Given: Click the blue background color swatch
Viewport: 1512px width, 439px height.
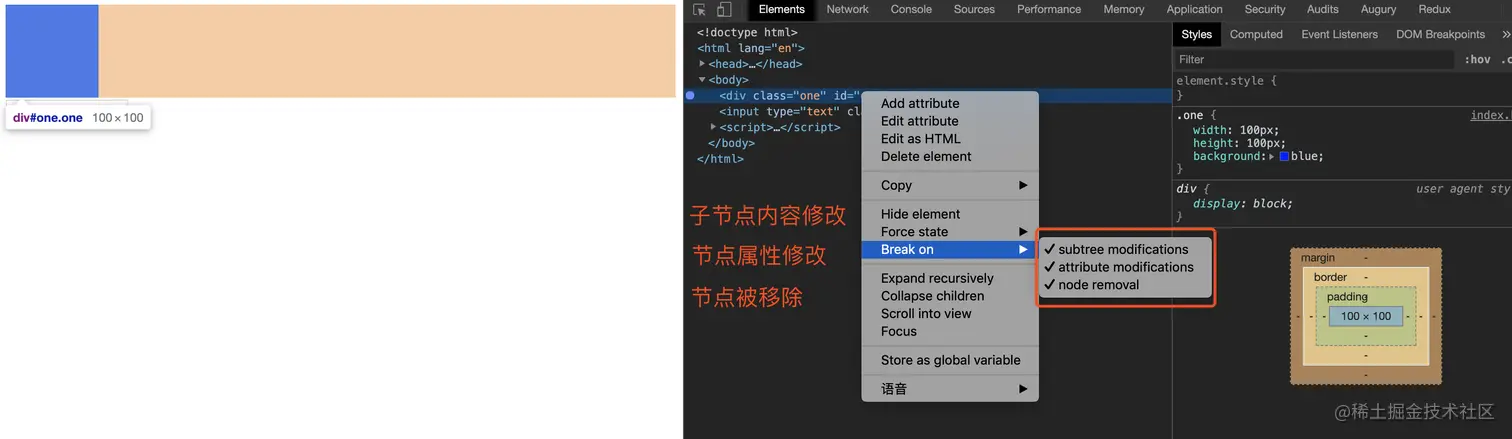Looking at the screenshot, I should click(x=1284, y=156).
